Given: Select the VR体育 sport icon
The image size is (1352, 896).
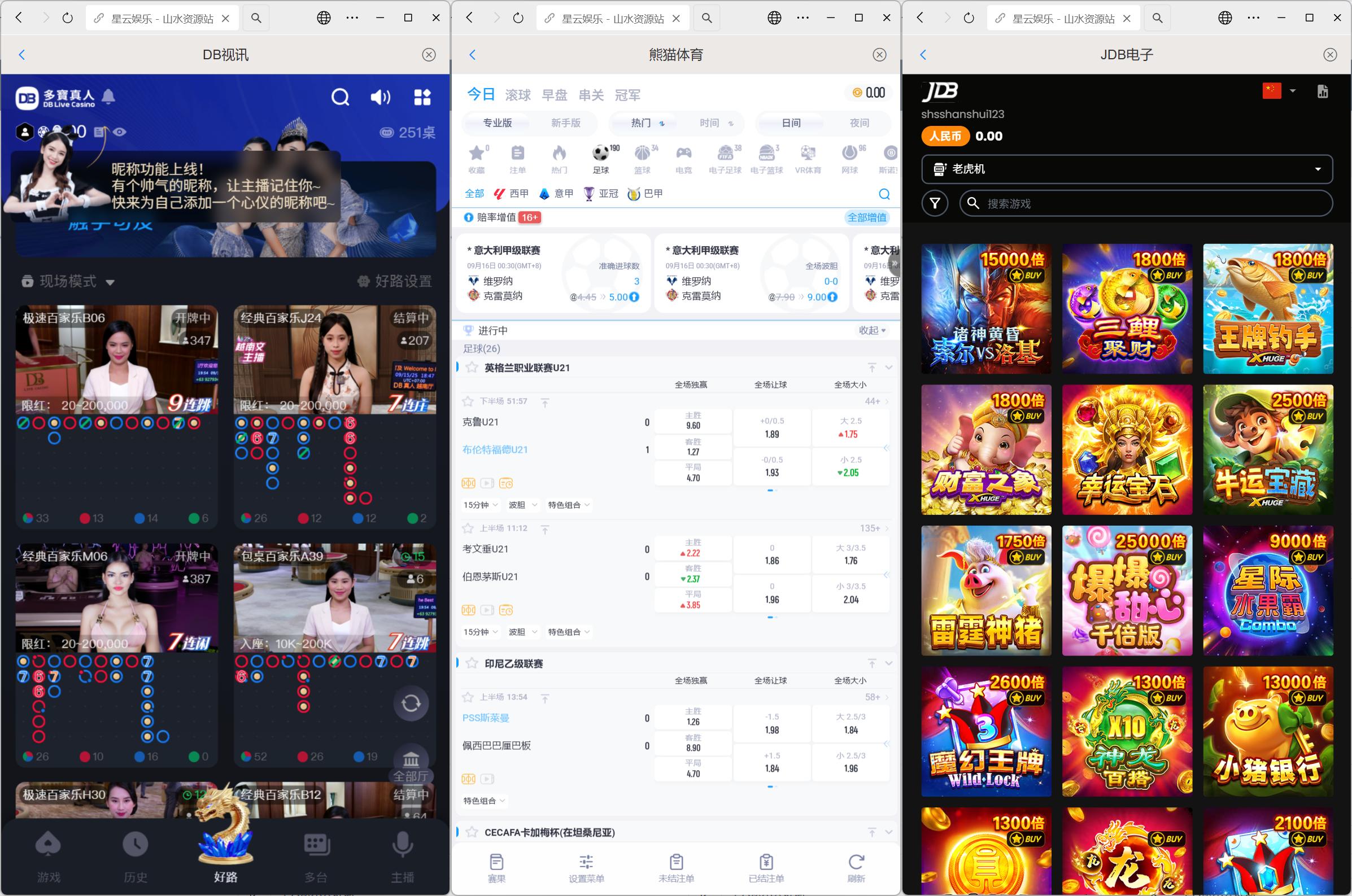Looking at the screenshot, I should (808, 154).
